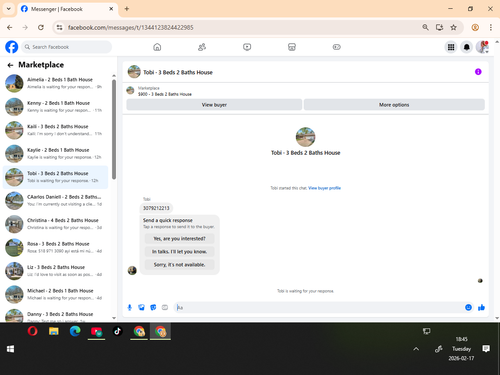
Task: Choose a sticker in the composer
Action: (x=153, y=307)
